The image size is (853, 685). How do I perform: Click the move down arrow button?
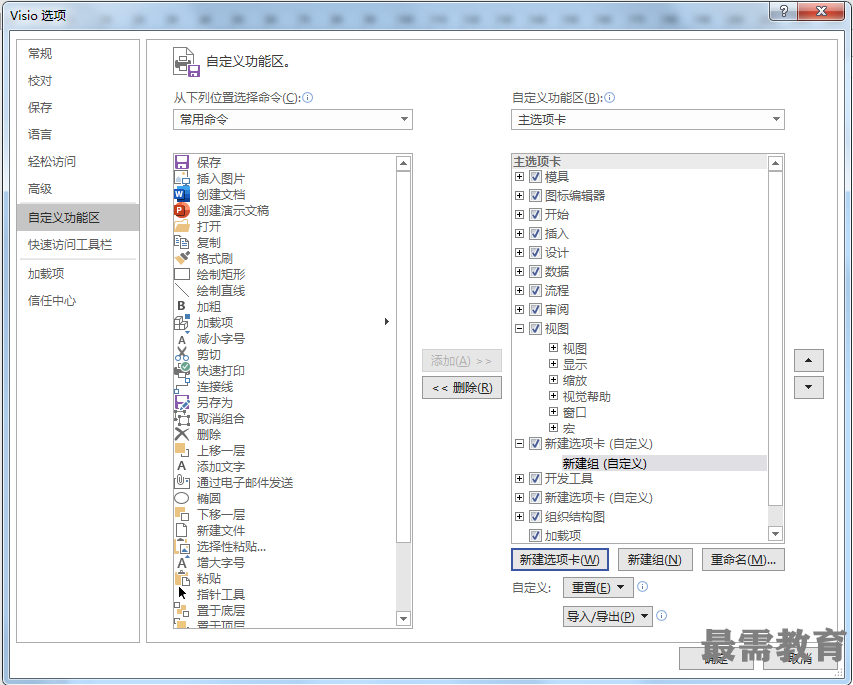click(808, 387)
